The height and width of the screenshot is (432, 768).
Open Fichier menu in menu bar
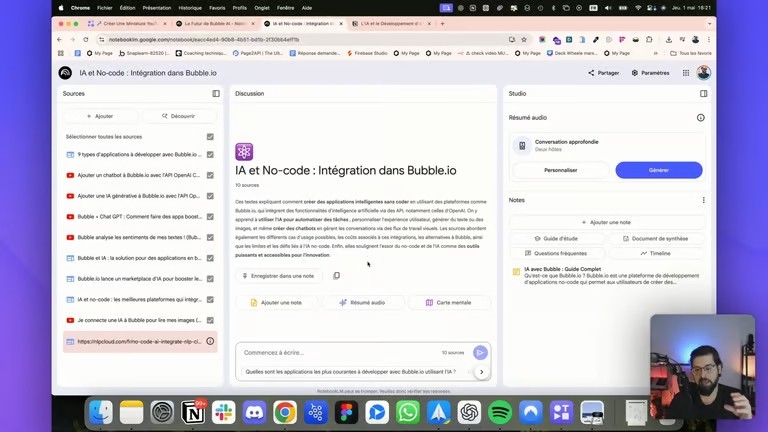point(104,8)
